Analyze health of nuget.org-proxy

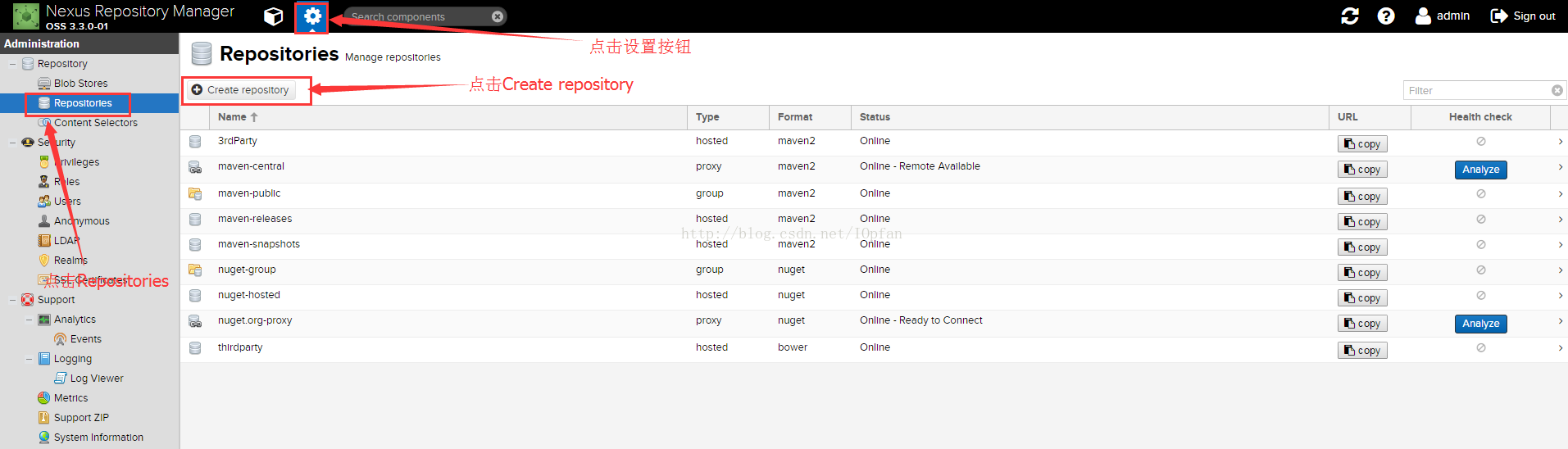pyautogui.click(x=1481, y=324)
